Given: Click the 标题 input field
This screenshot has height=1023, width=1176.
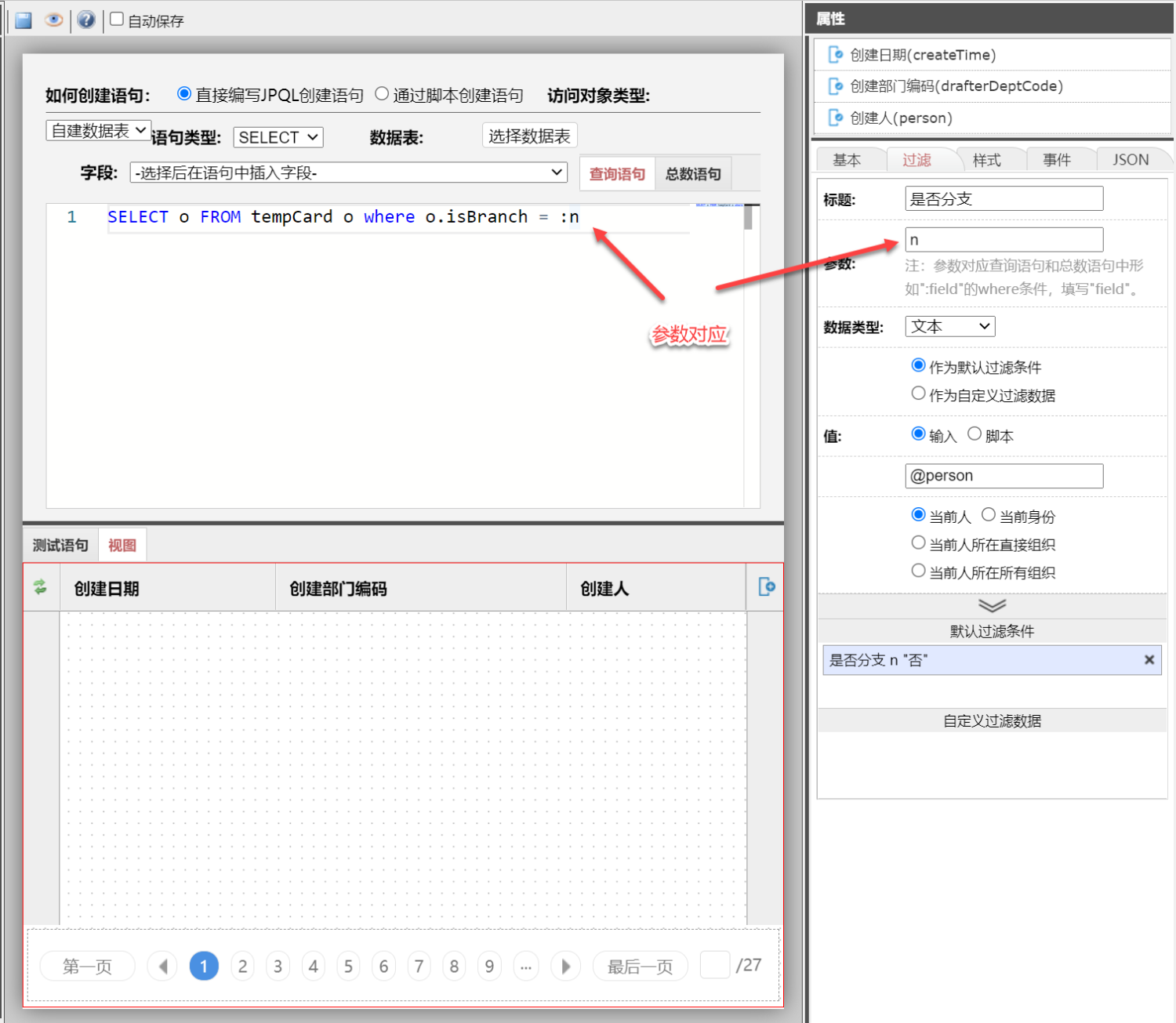Looking at the screenshot, I should (x=1004, y=199).
